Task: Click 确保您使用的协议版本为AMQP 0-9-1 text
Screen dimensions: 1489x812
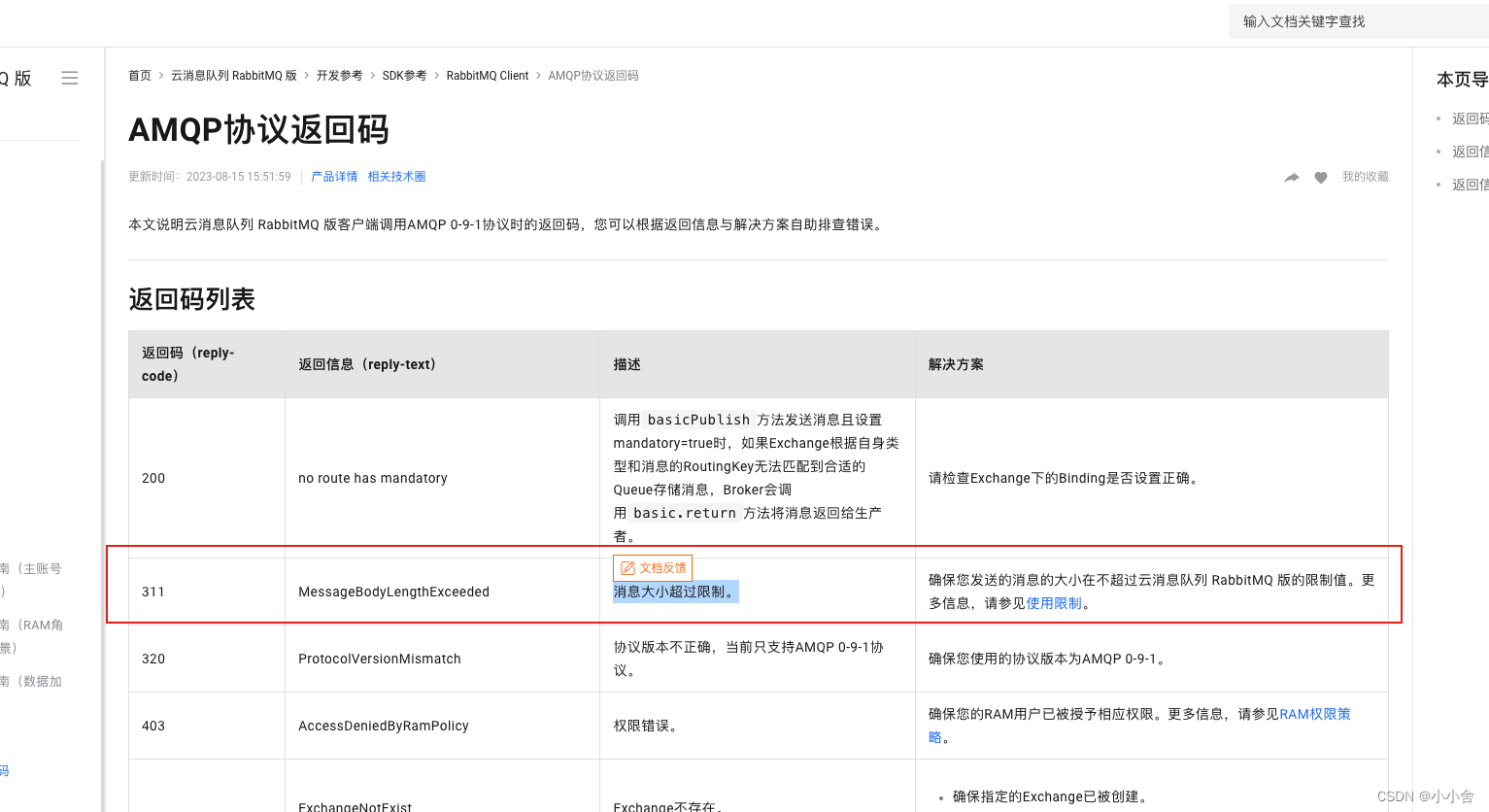Action: click(1046, 659)
